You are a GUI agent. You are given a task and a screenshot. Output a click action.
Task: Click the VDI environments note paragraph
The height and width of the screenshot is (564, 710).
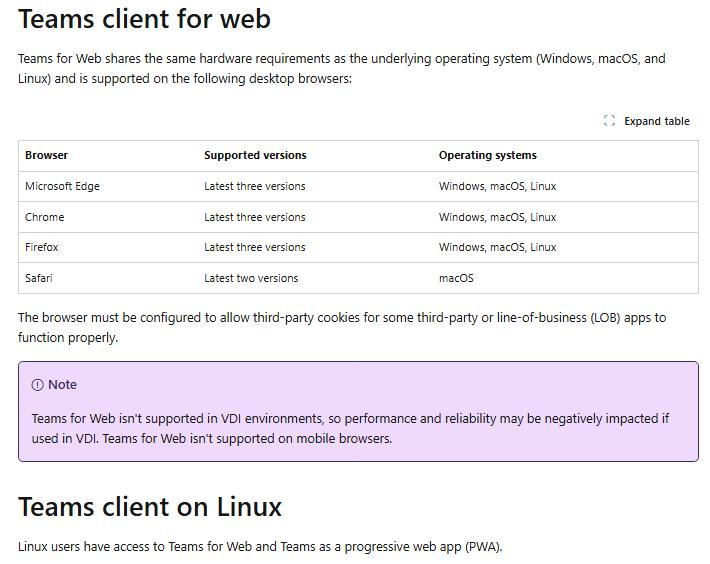350,428
